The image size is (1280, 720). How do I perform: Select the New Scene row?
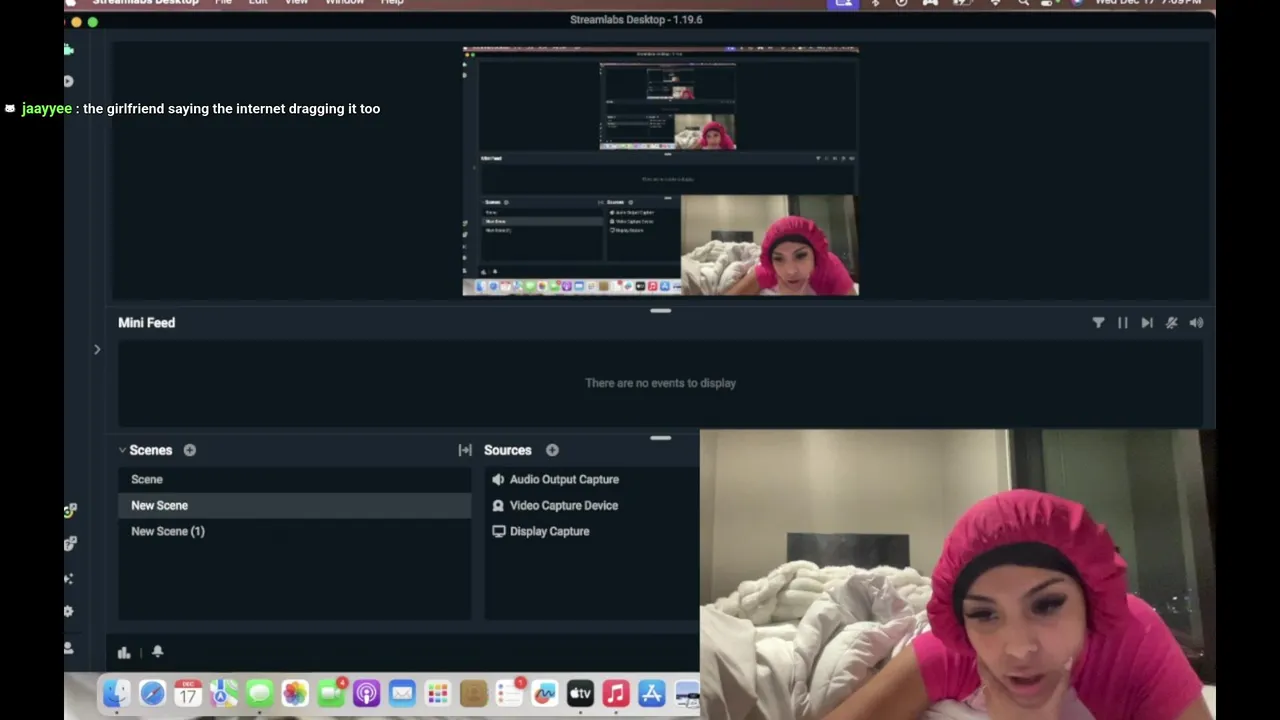coord(294,505)
